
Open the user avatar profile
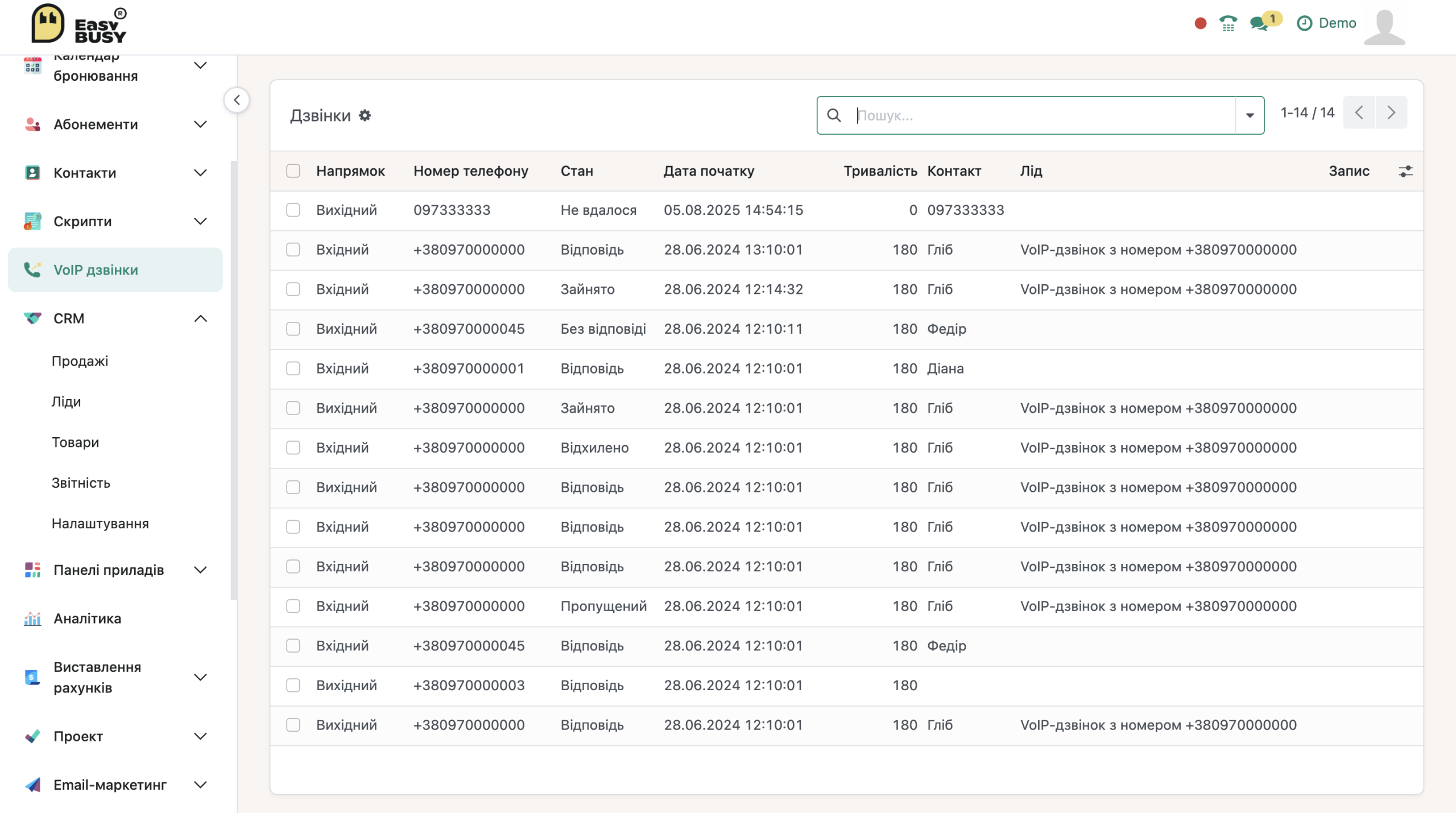(x=1384, y=26)
